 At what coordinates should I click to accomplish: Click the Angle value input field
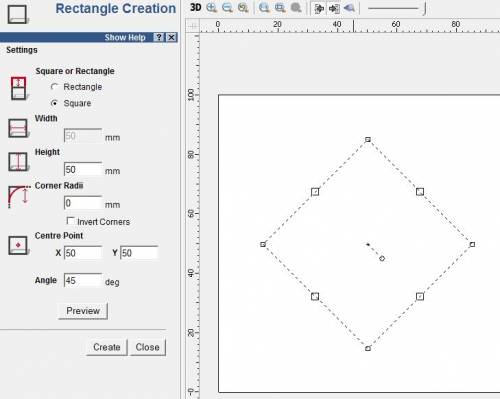(x=83, y=280)
